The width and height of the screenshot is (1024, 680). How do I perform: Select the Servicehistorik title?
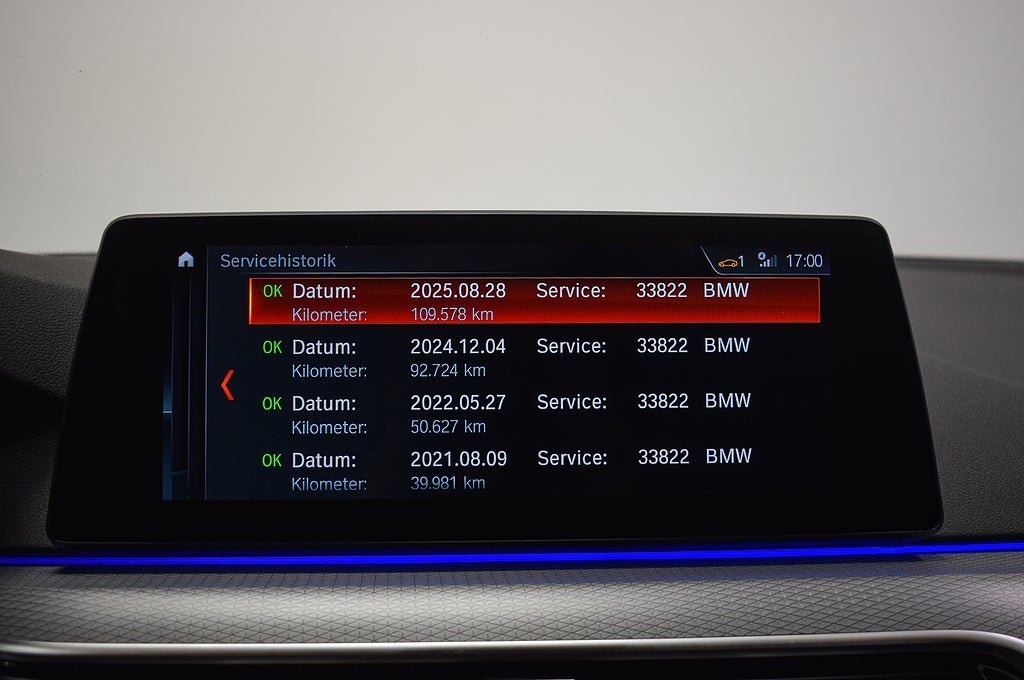tap(277, 260)
